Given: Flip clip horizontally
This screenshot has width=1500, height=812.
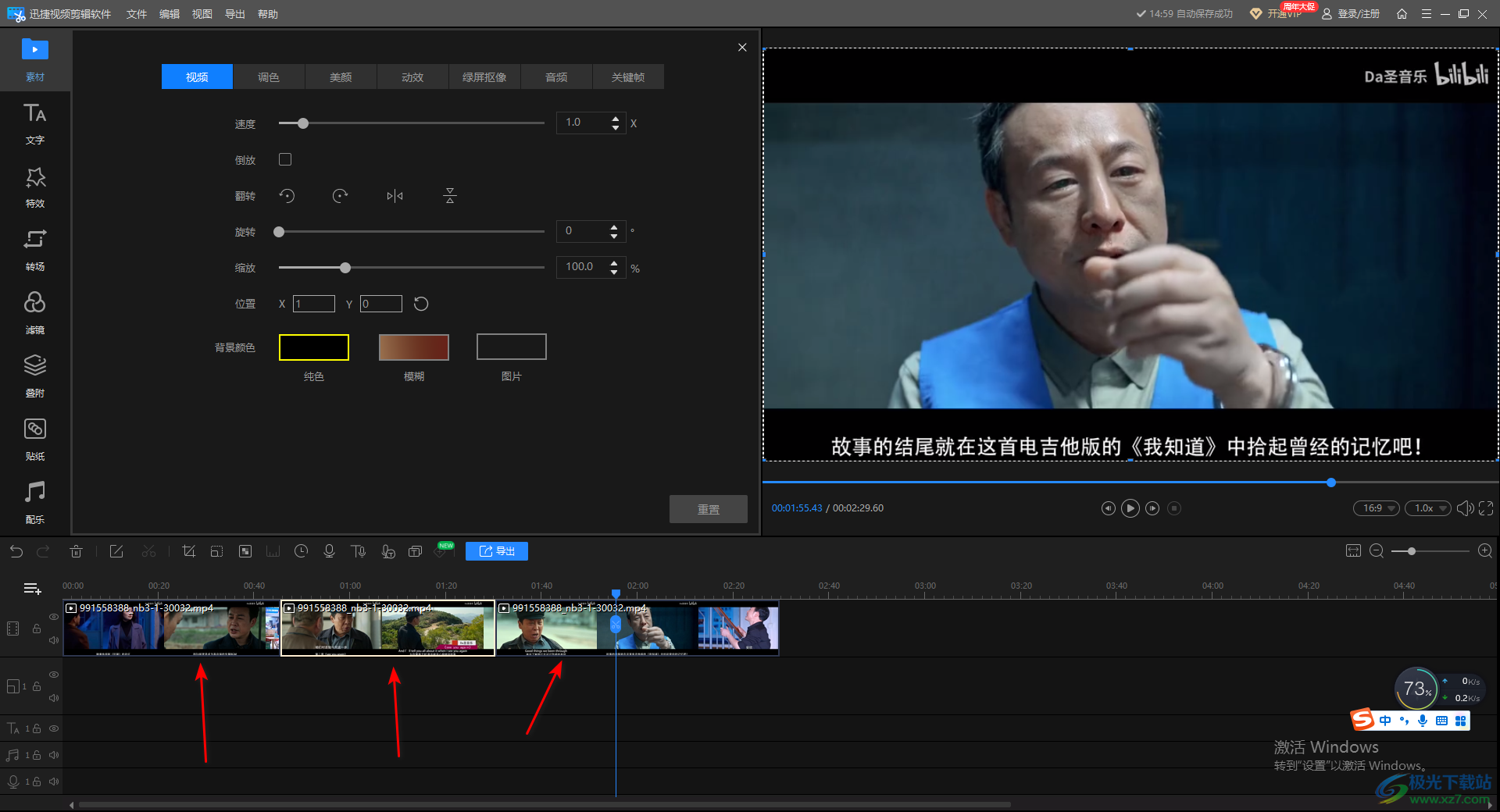Looking at the screenshot, I should coord(395,196).
